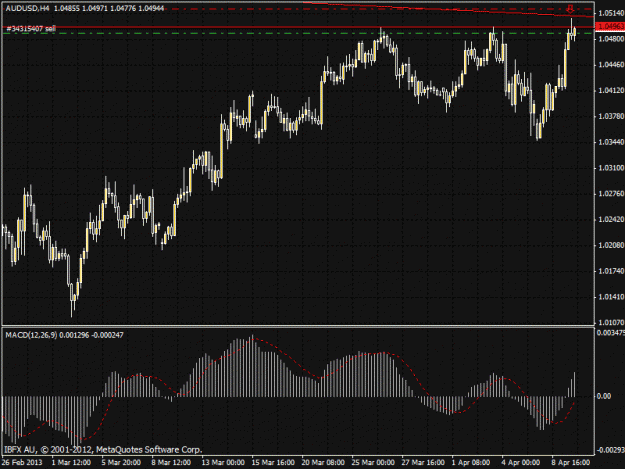Click the '5 Mar 20:00' time label
625x469 pixels.
pyautogui.click(x=121, y=463)
